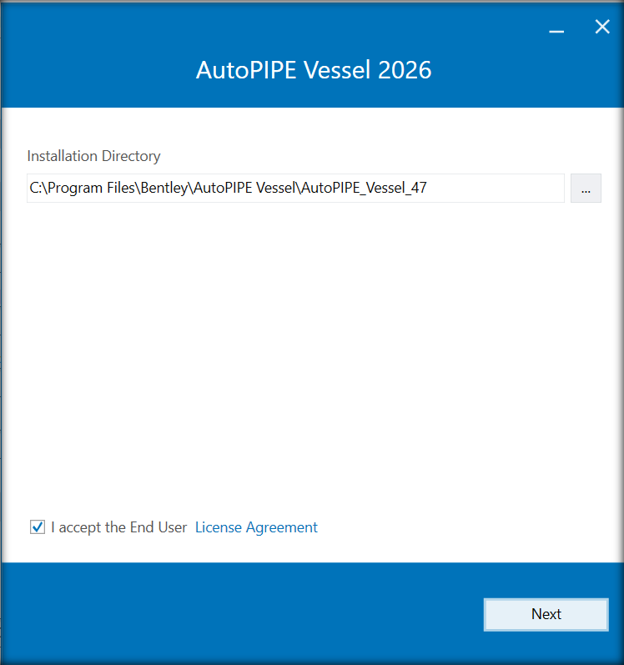This screenshot has width=624, height=665.
Task: Click the checkmark accepting the license
Action: [x=37, y=527]
